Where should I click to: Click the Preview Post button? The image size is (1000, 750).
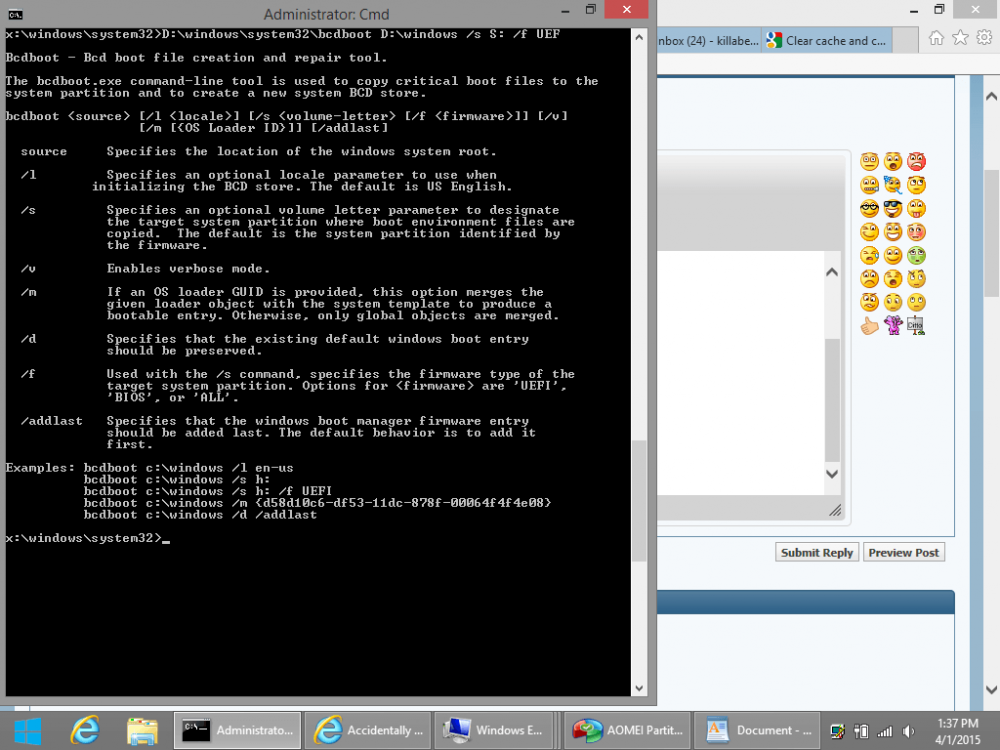[904, 553]
